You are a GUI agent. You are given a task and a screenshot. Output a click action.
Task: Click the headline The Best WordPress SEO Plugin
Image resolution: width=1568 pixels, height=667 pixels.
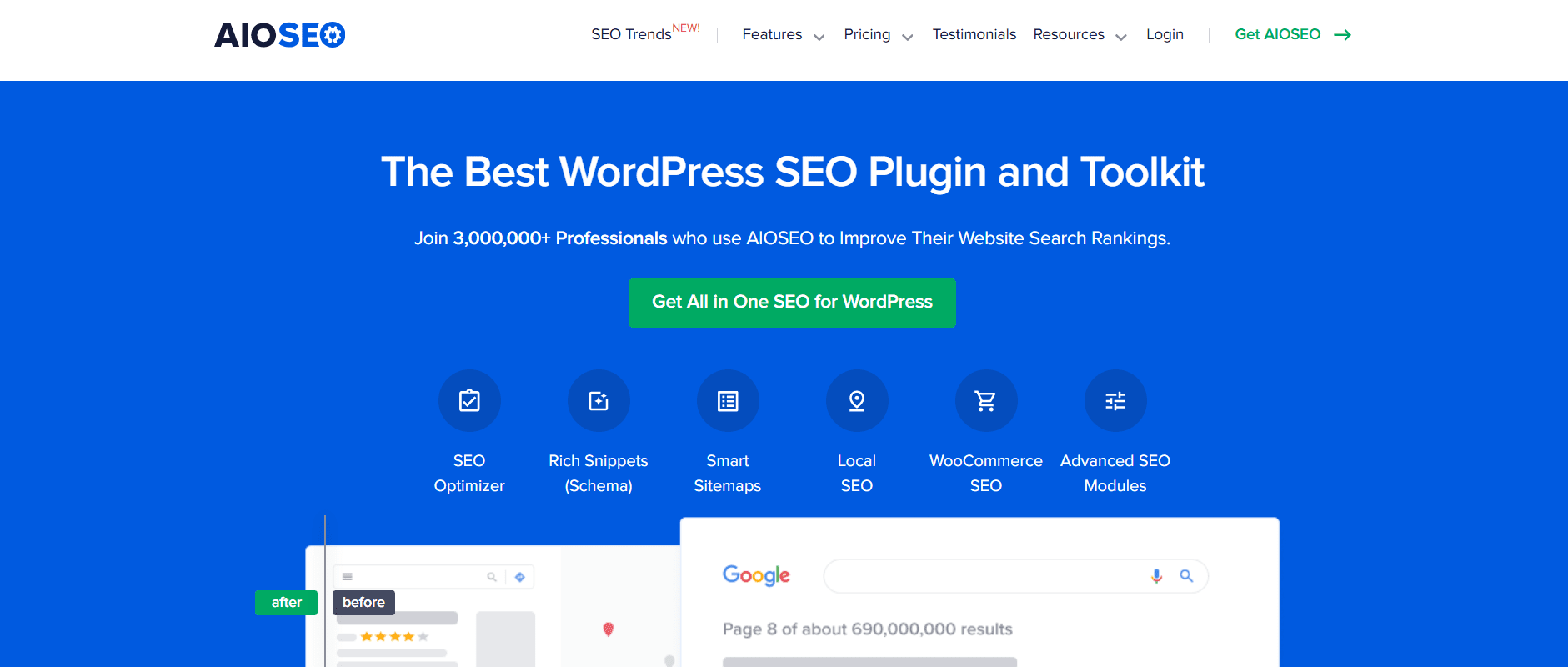point(792,173)
